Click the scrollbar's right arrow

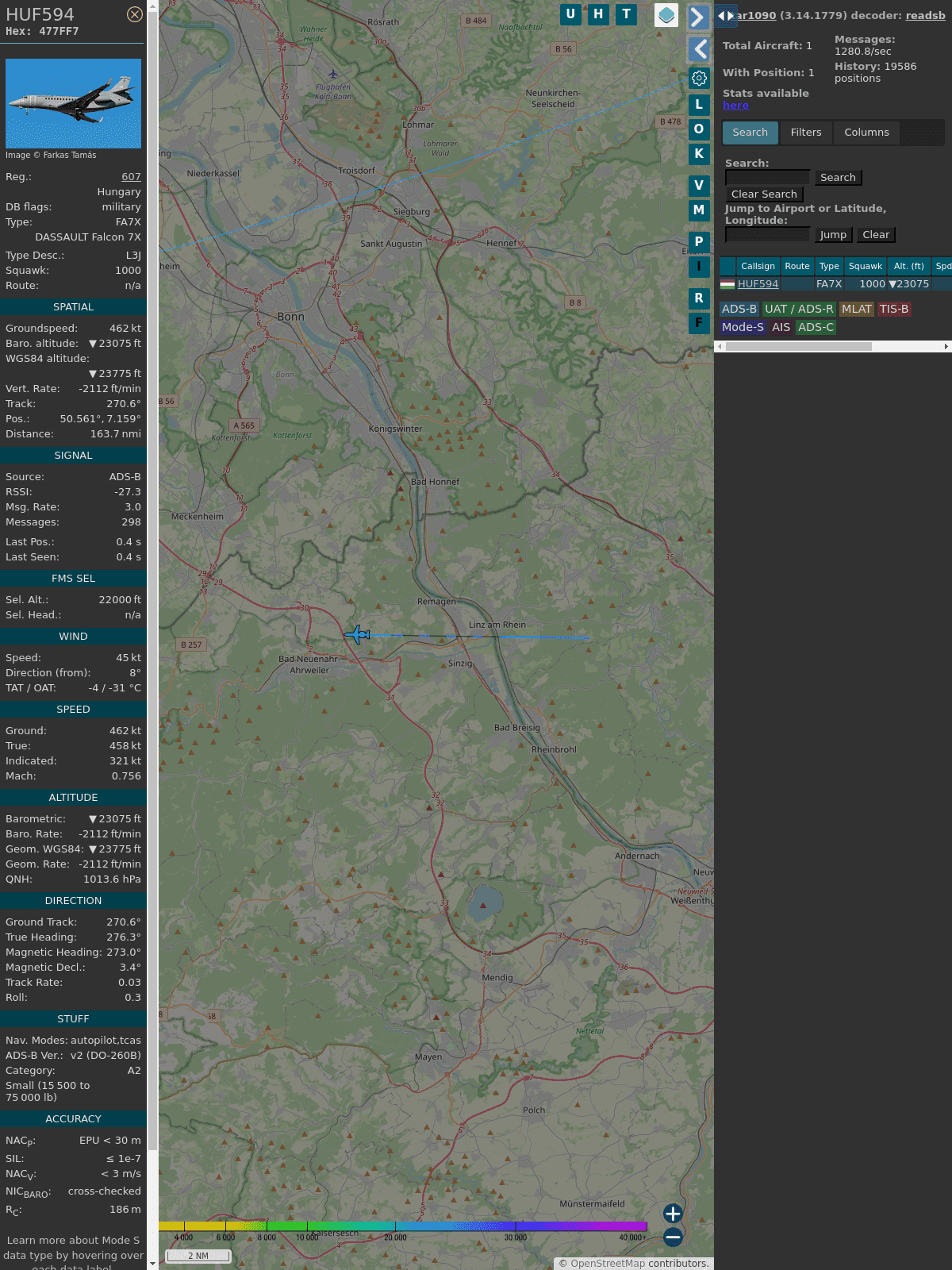(x=946, y=347)
